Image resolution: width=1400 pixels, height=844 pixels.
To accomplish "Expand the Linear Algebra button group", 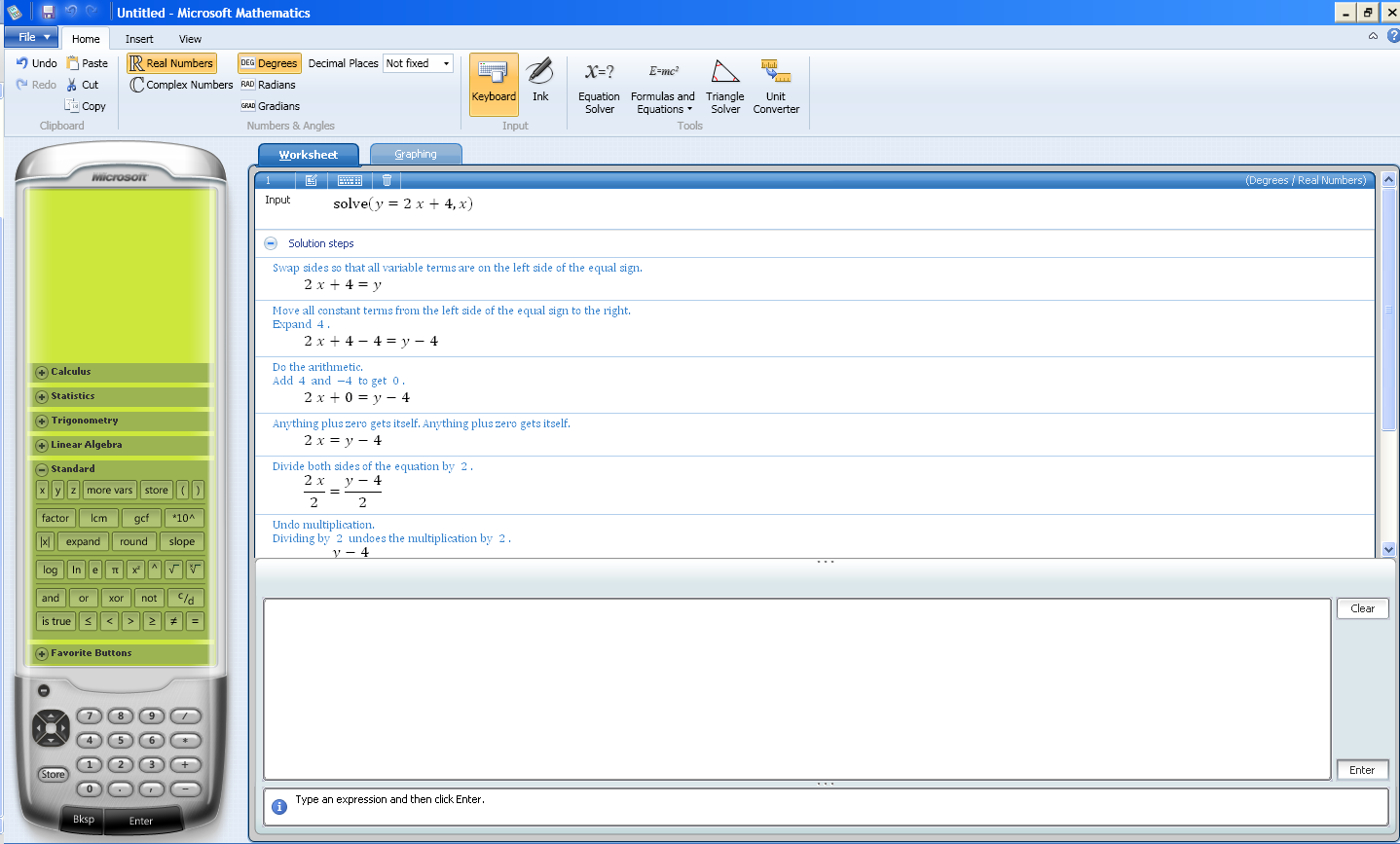I will (42, 445).
